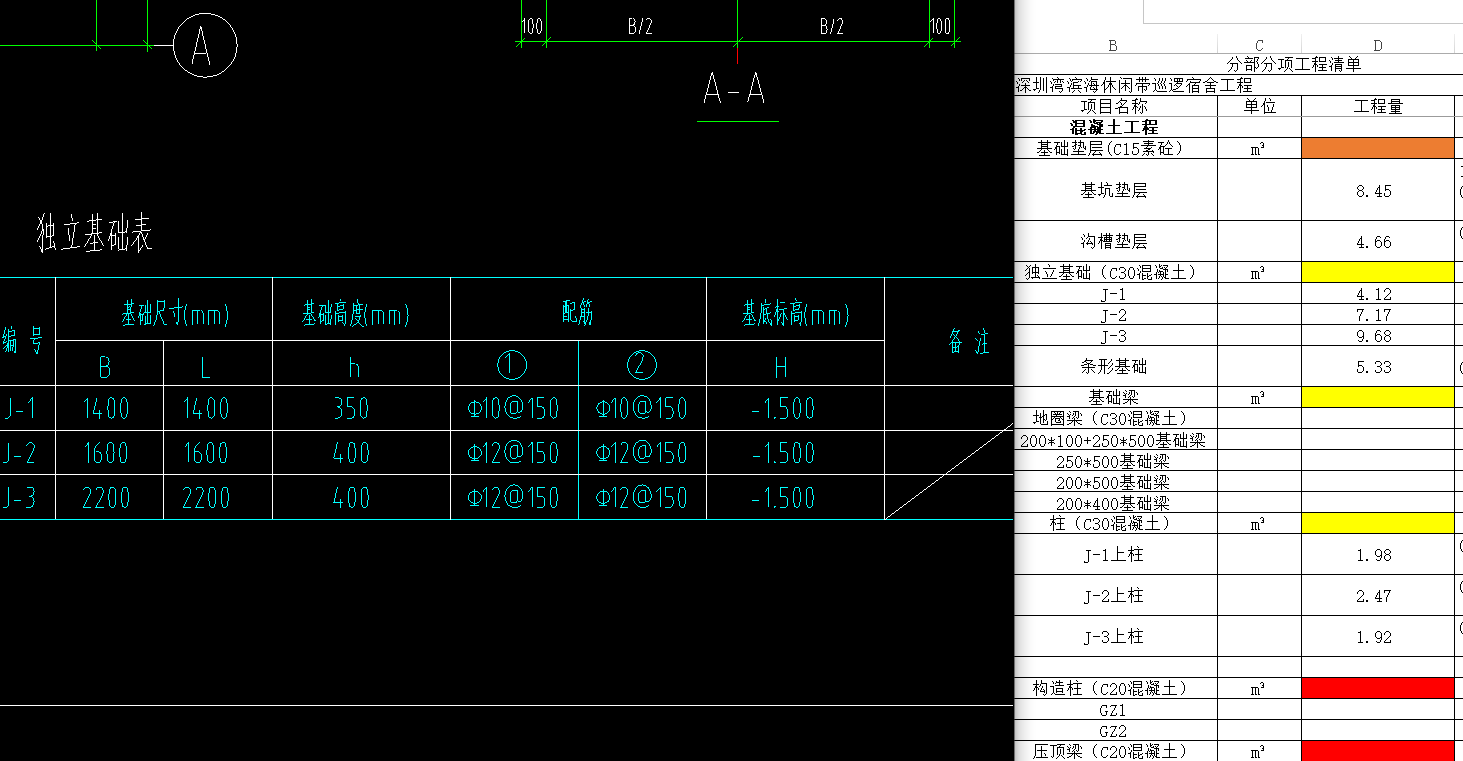The height and width of the screenshot is (761, 1463).
Task: Select the 7.17 quantity for J-2
Action: [1378, 315]
